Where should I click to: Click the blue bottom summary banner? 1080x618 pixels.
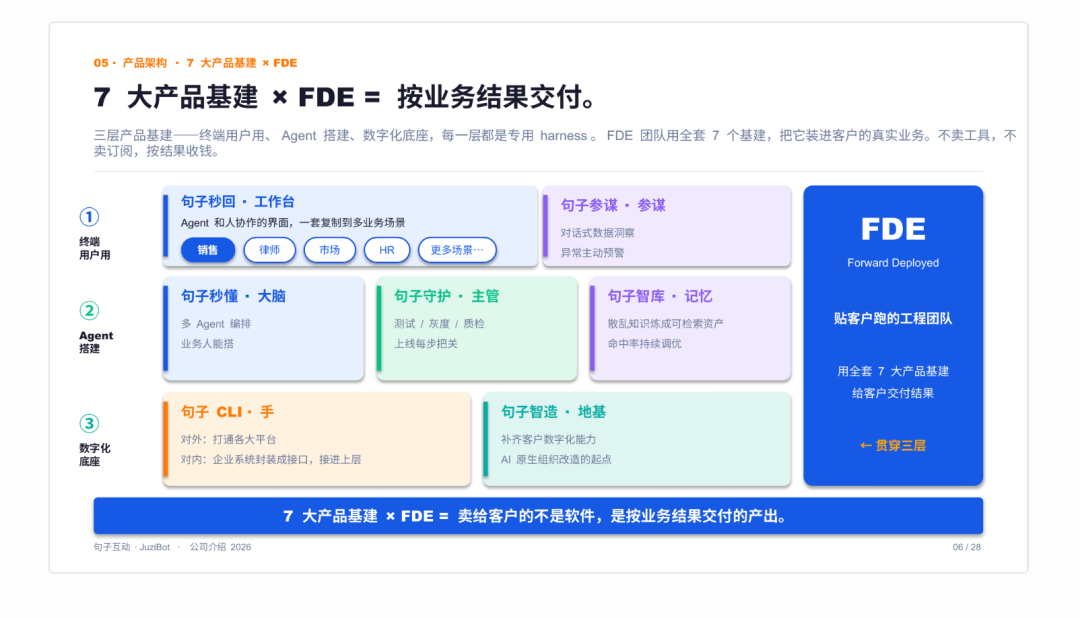pos(538,516)
